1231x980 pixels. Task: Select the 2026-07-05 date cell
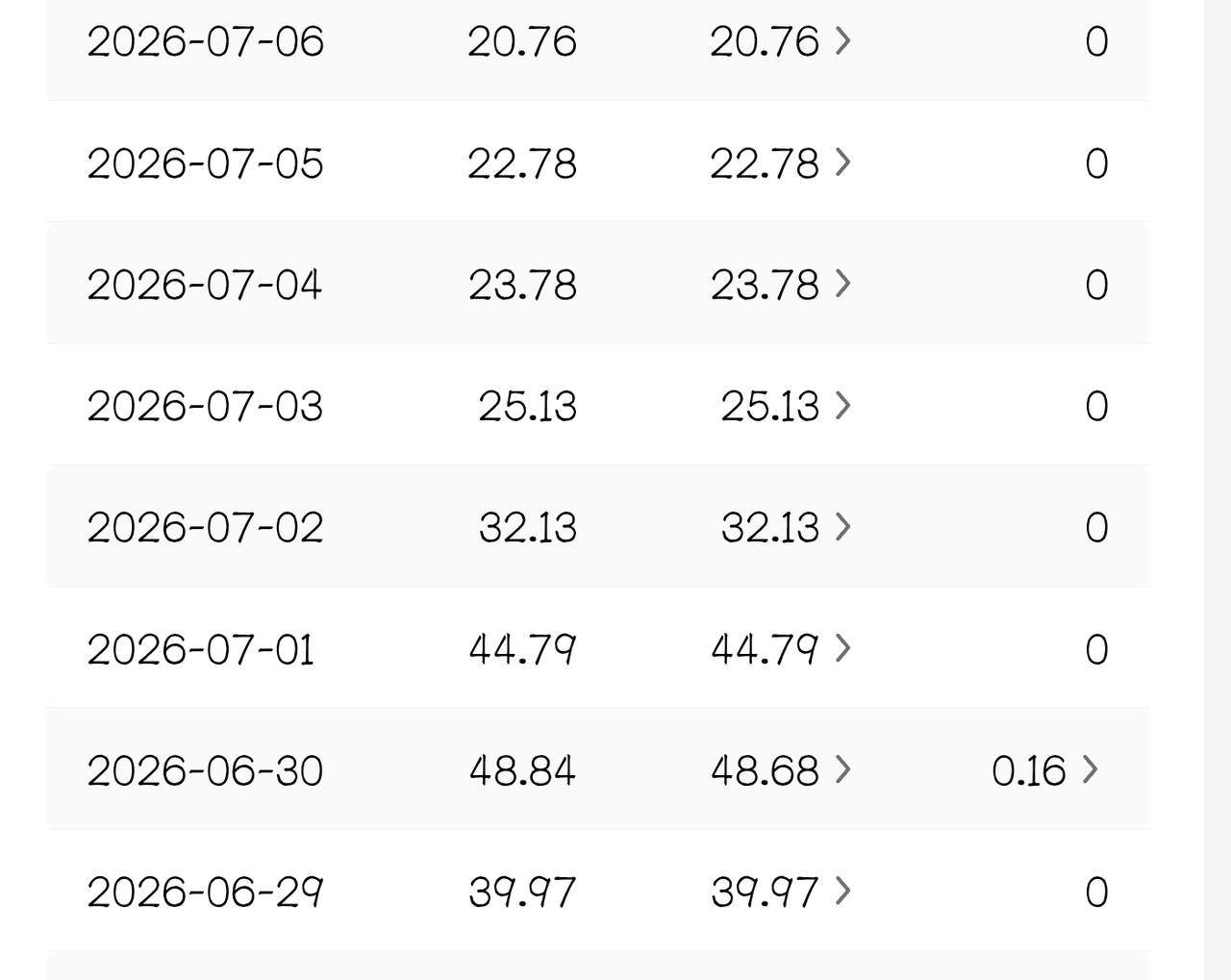tap(205, 163)
